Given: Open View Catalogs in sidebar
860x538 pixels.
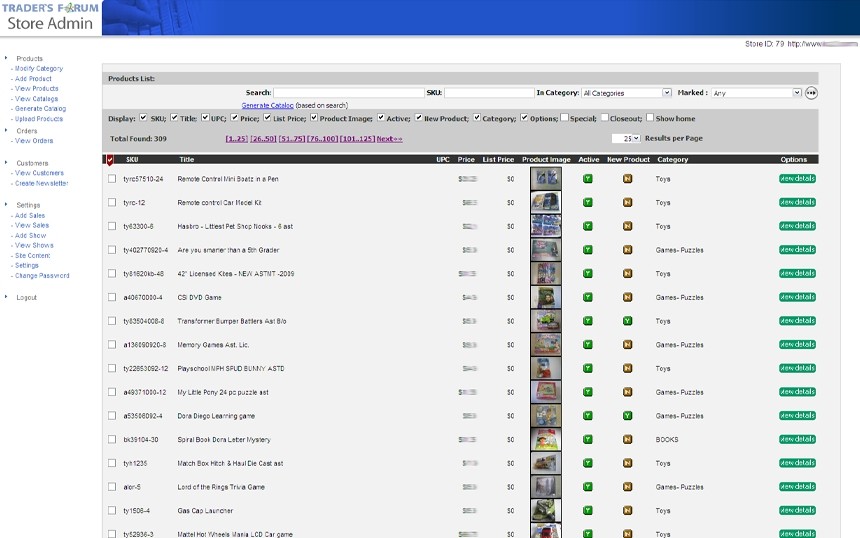Looking at the screenshot, I should coord(36,99).
